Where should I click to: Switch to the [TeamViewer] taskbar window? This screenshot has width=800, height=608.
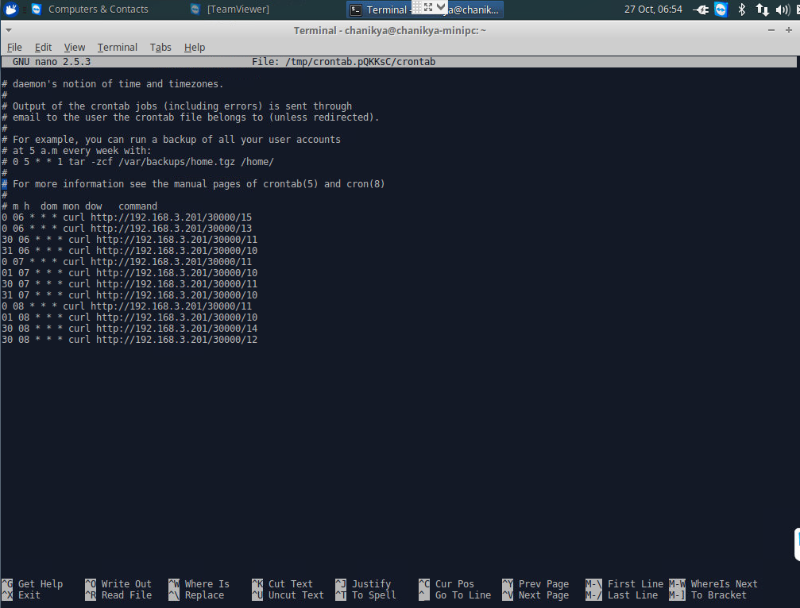click(x=230, y=9)
